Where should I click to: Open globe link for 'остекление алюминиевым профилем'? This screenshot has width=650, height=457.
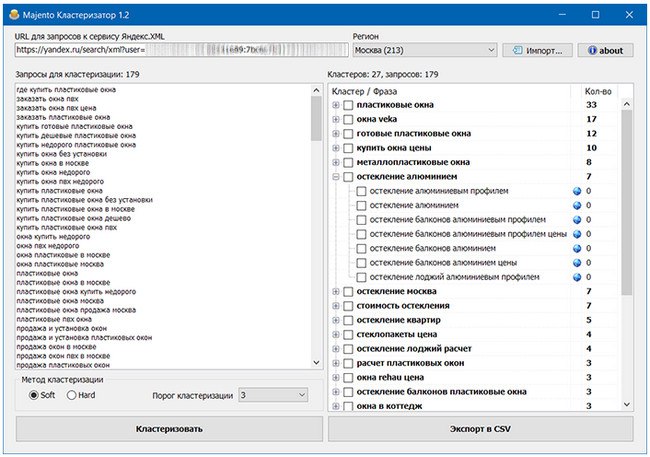click(x=577, y=191)
